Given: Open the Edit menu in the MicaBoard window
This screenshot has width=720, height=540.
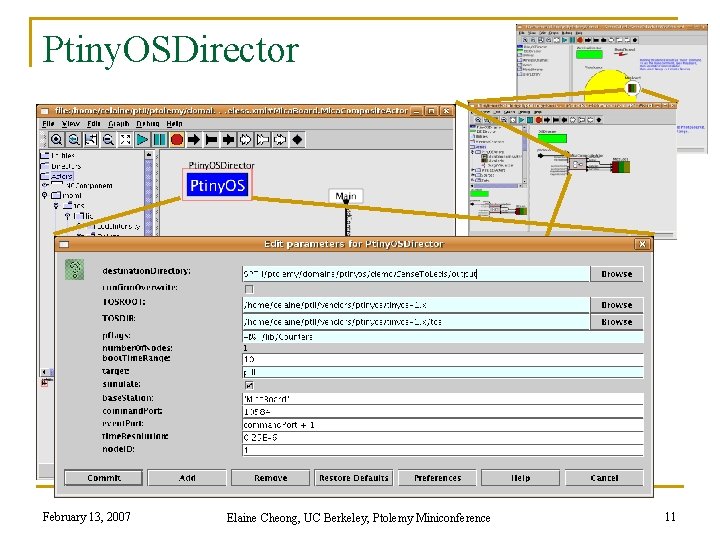Looking at the screenshot, I should [94, 124].
